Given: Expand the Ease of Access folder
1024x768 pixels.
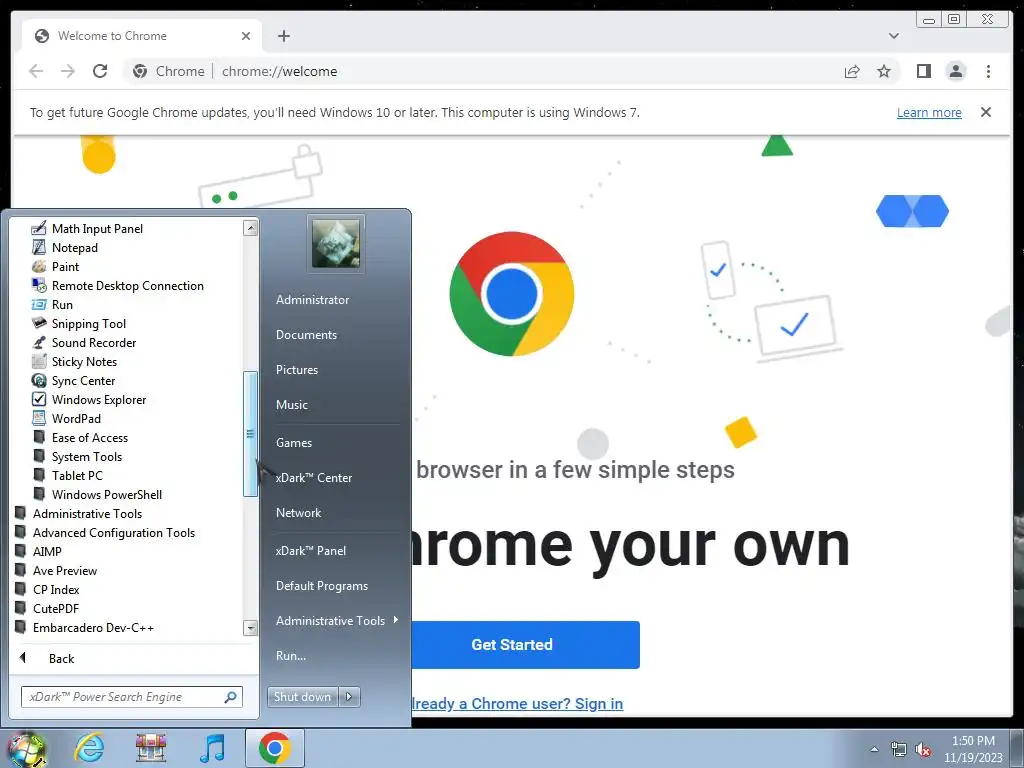Looking at the screenshot, I should [89, 438].
